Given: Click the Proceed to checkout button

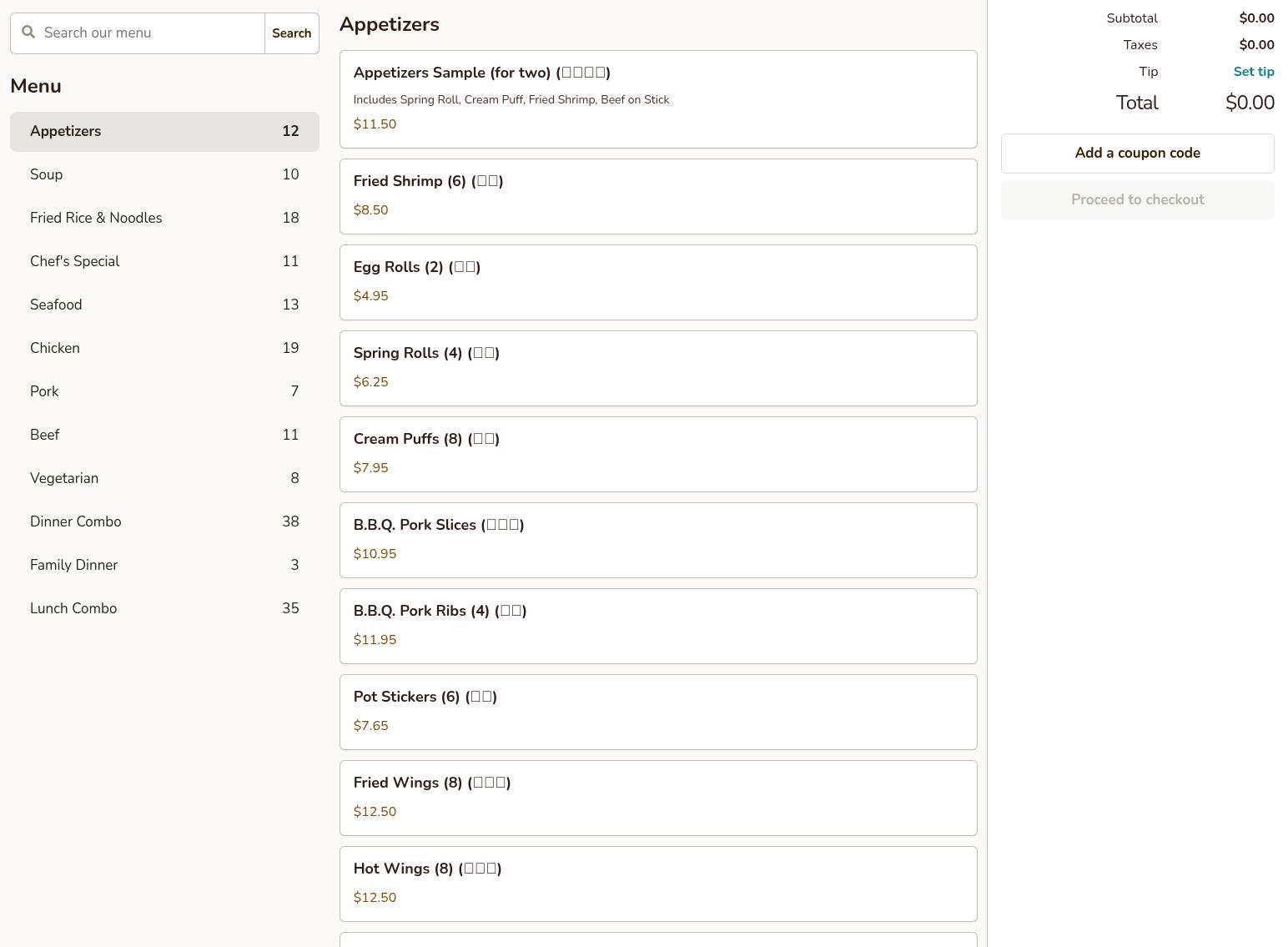Looking at the screenshot, I should click(1138, 200).
